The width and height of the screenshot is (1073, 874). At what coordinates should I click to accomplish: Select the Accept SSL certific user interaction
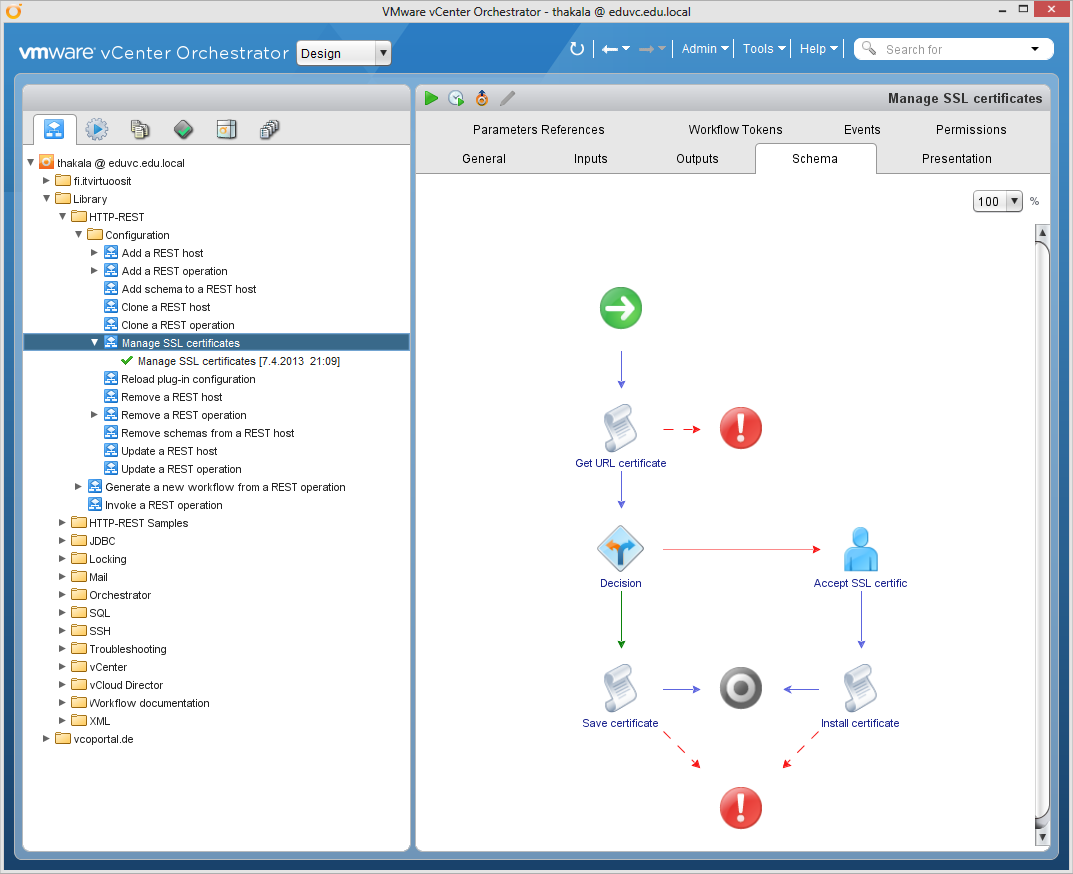(860, 549)
